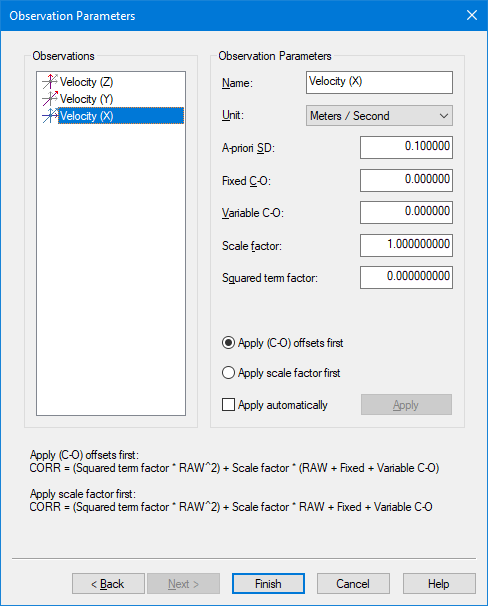488x606 pixels.
Task: Click the Next button
Action: [183, 584]
